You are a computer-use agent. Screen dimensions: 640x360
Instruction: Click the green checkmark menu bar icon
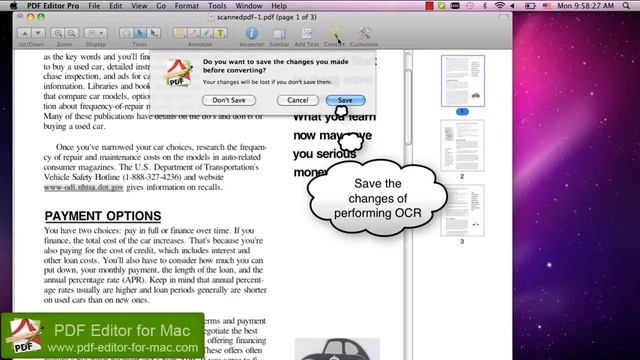click(x=441, y=6)
